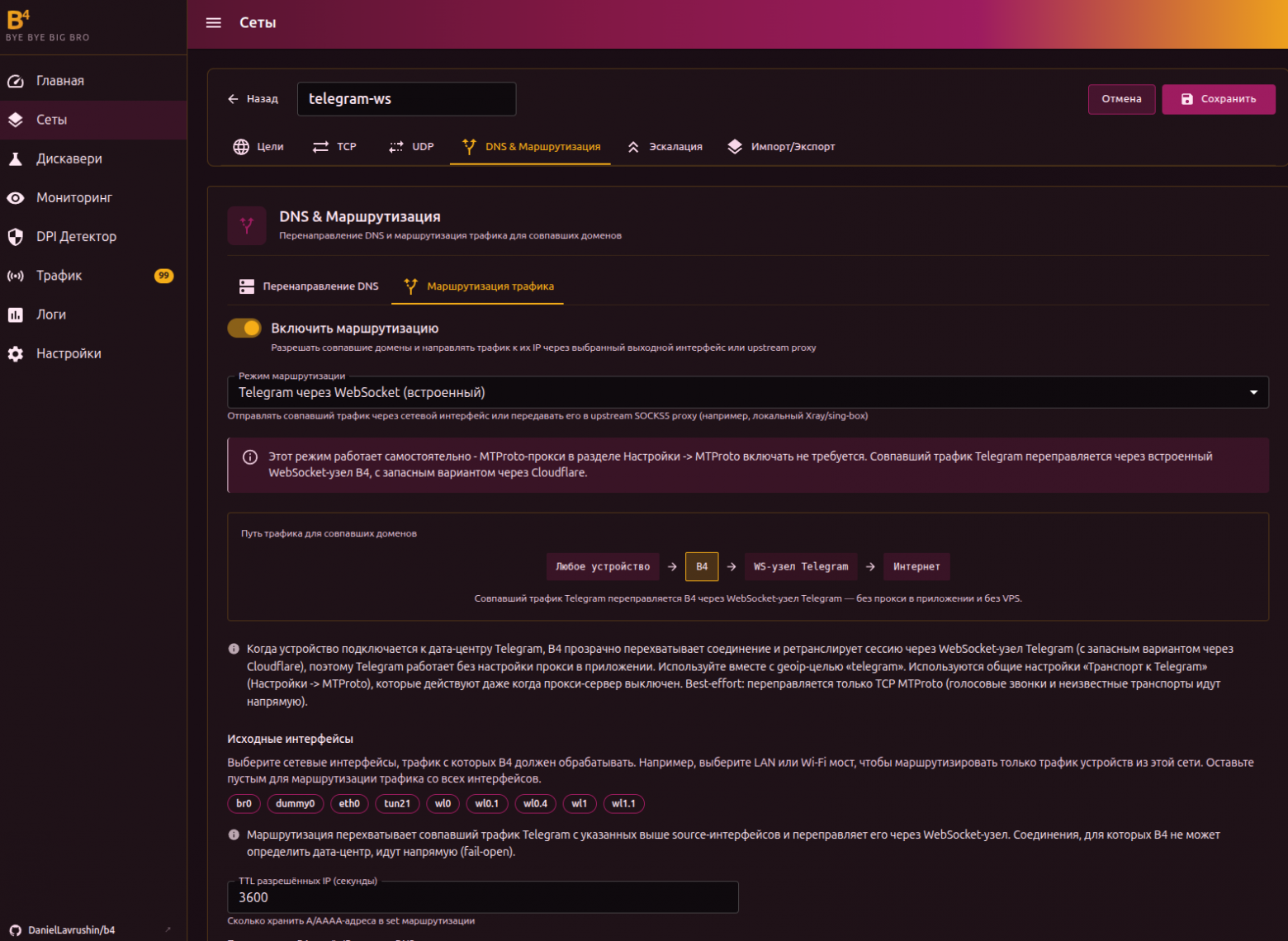Click the Отмена button
Viewport: 1288px width, 941px height.
coord(1121,99)
